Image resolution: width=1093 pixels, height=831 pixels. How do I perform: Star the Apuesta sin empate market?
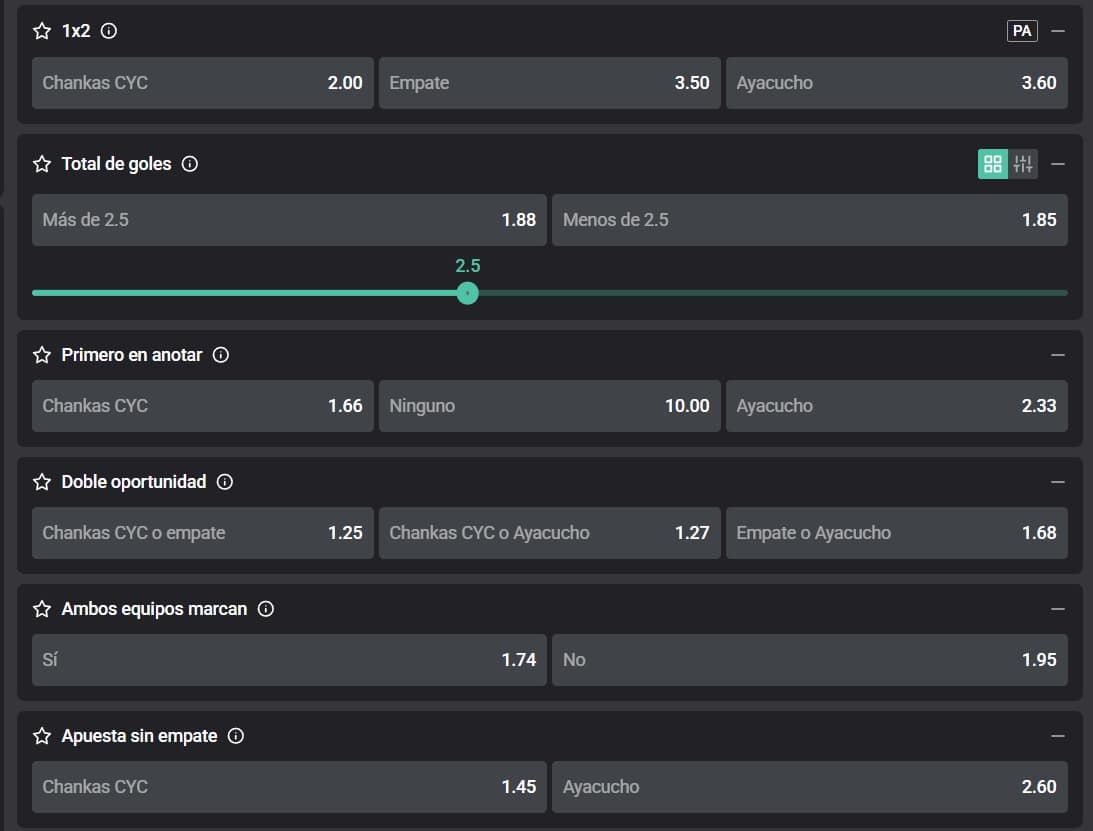coord(42,736)
